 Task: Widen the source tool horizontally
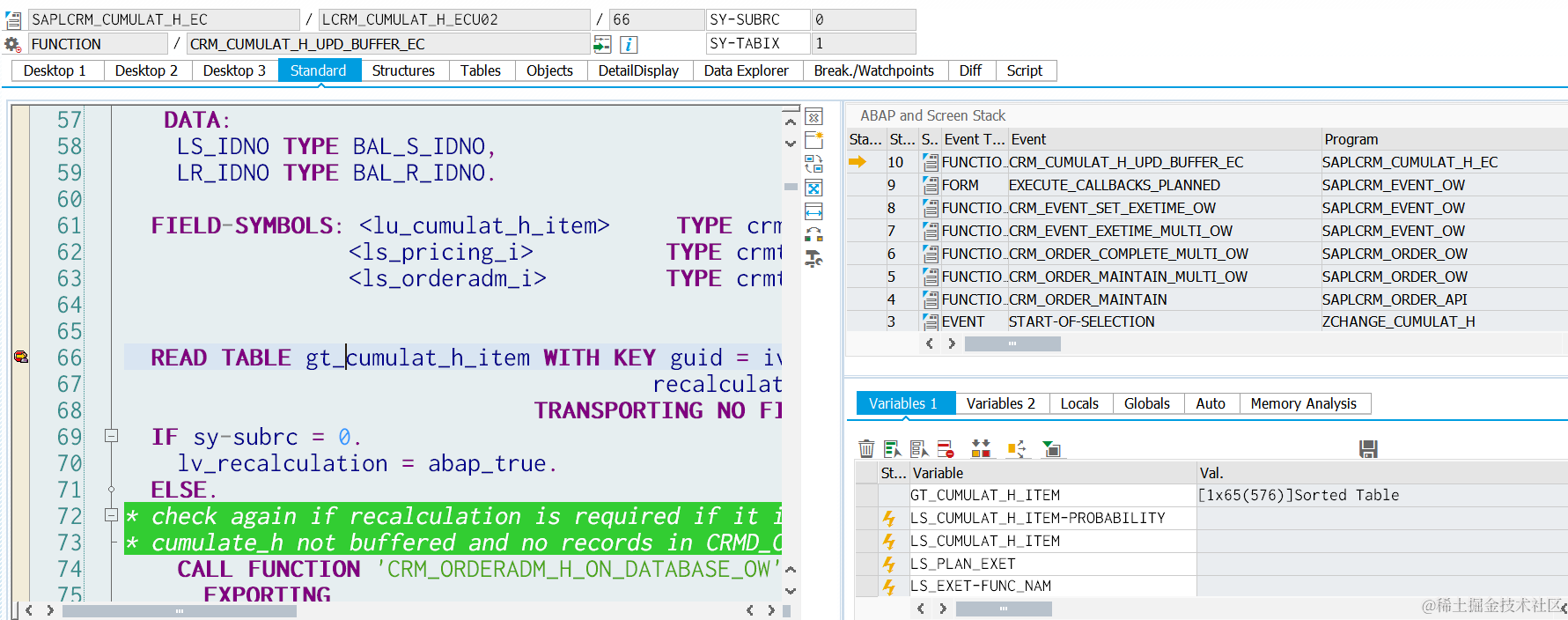tap(814, 211)
